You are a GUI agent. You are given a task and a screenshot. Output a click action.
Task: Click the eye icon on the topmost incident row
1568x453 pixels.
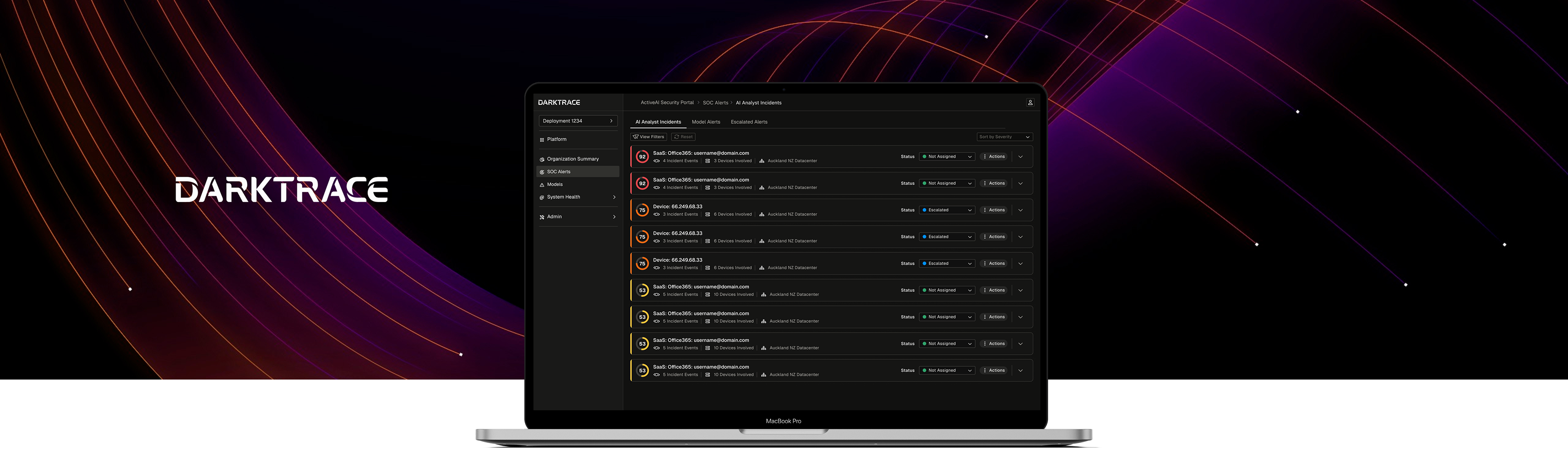(x=656, y=161)
